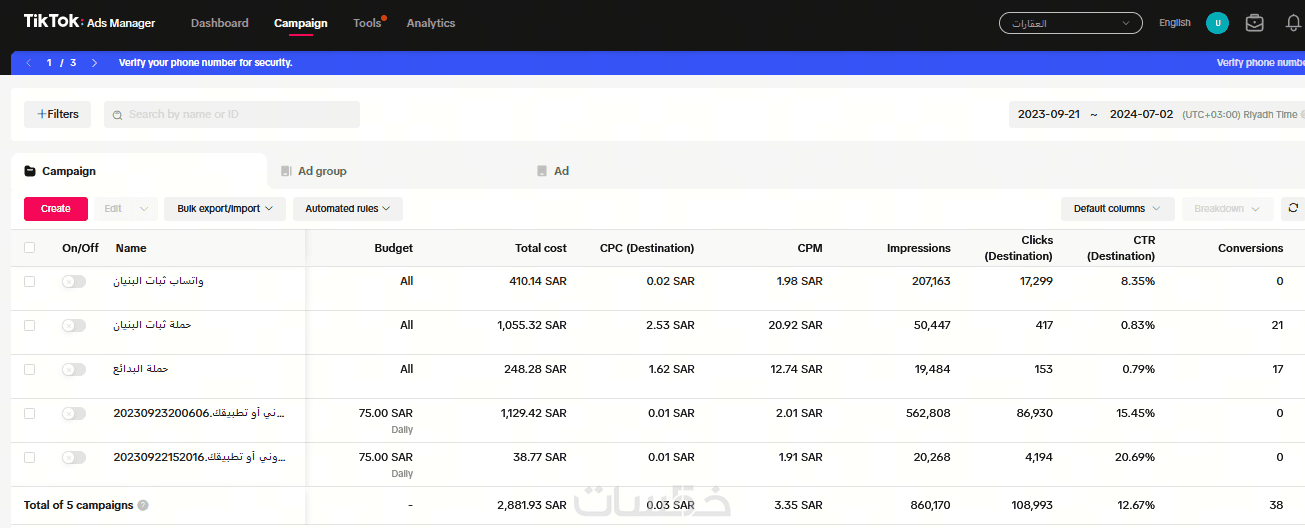Go to previous notice with left arrow
Viewport: 1305px width, 528px height.
coord(29,62)
